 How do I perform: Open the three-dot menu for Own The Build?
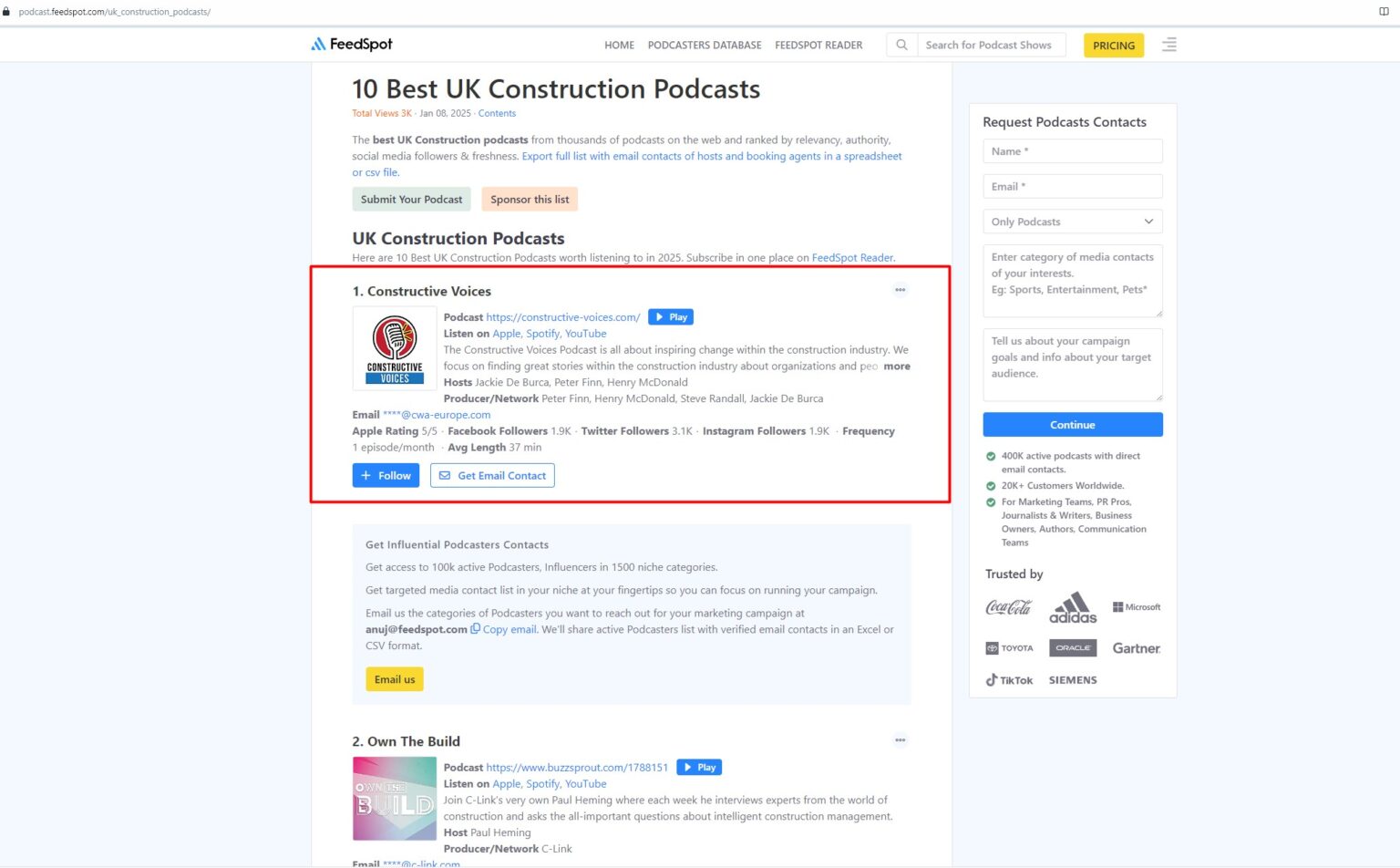click(x=900, y=740)
